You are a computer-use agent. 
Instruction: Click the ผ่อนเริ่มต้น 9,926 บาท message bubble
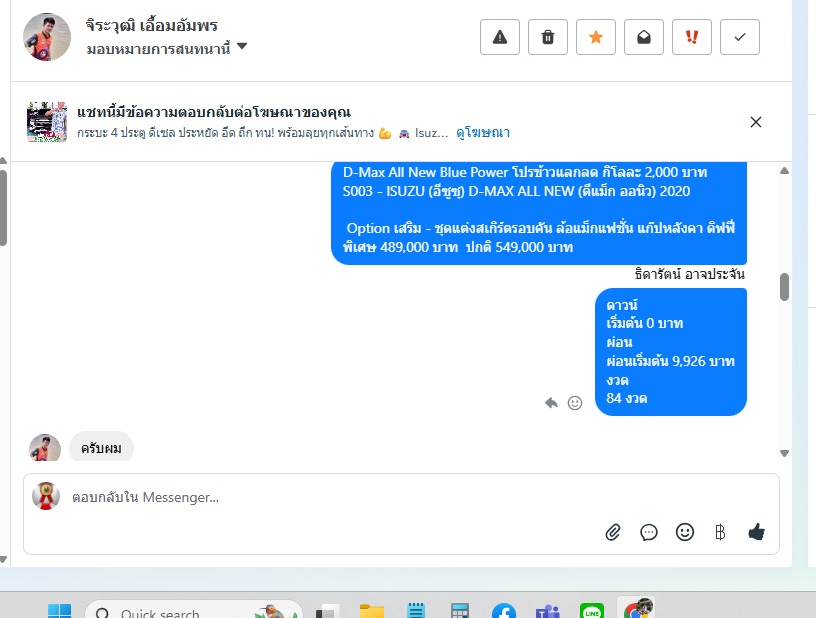[x=671, y=352]
